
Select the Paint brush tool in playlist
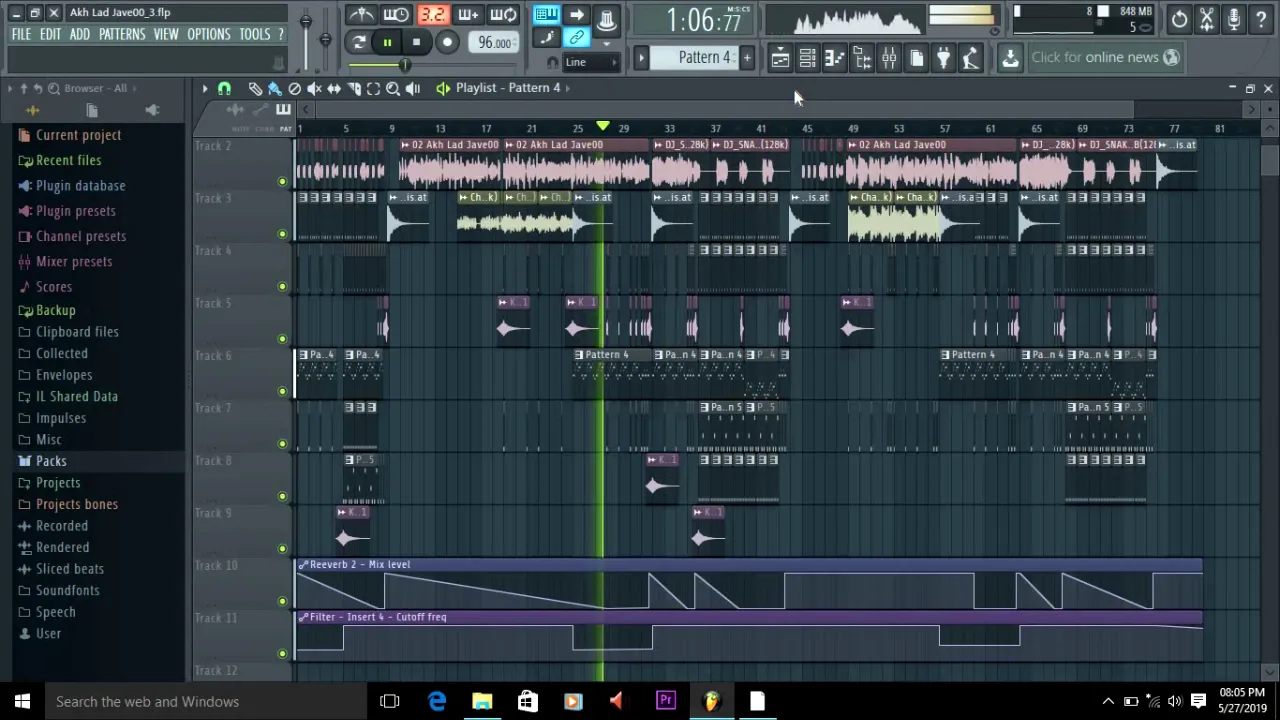click(275, 88)
